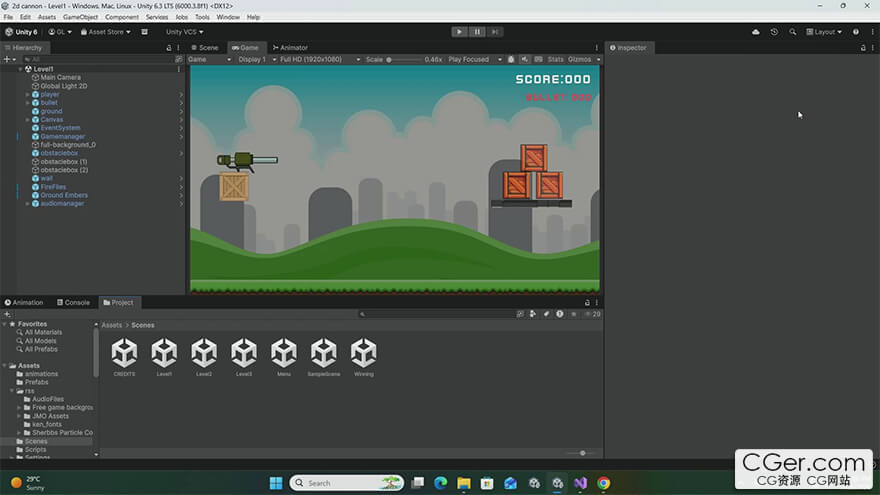The width and height of the screenshot is (880, 495).
Task: Toggle Stats overlay in Game view
Action: (x=556, y=59)
